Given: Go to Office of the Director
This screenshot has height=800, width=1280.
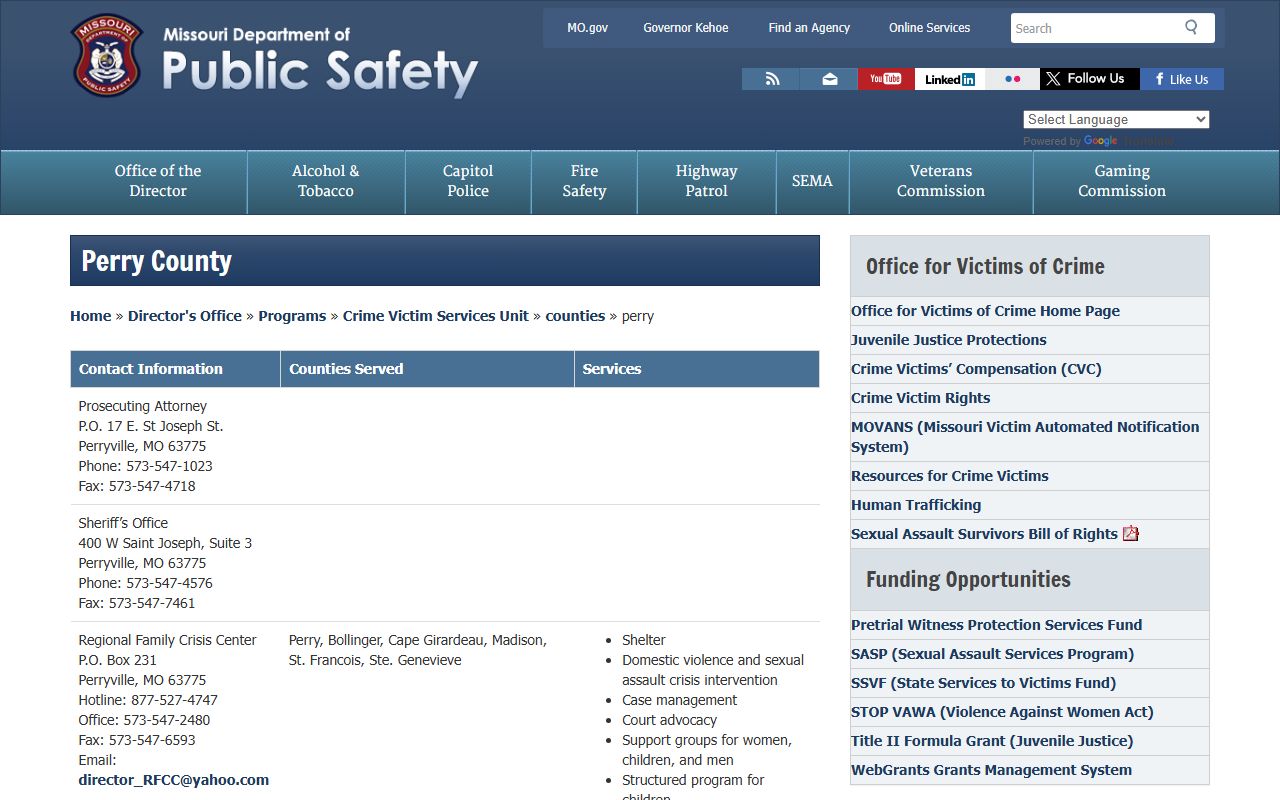Looking at the screenshot, I should tap(158, 181).
